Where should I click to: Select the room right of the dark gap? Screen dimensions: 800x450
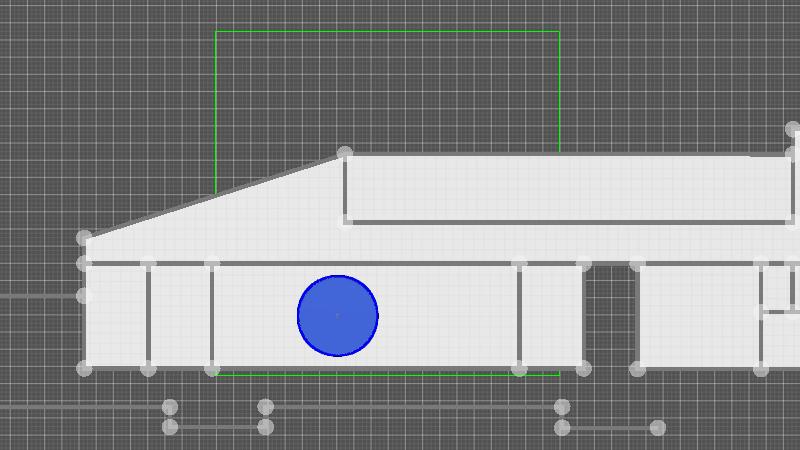[x=697, y=316]
